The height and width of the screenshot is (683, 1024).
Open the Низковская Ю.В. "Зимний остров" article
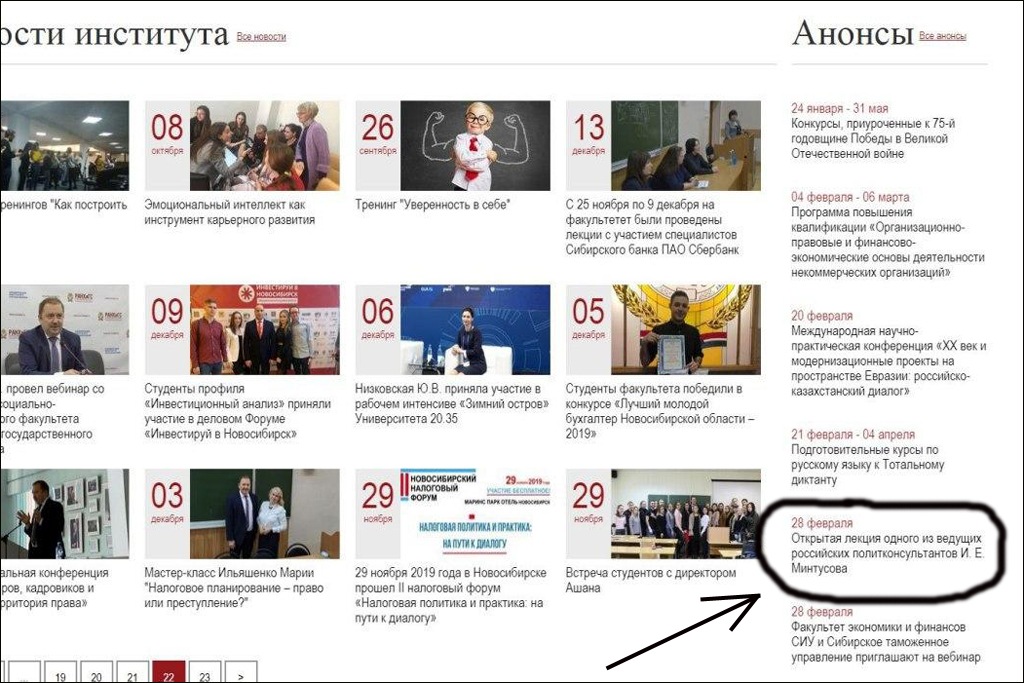(x=451, y=403)
